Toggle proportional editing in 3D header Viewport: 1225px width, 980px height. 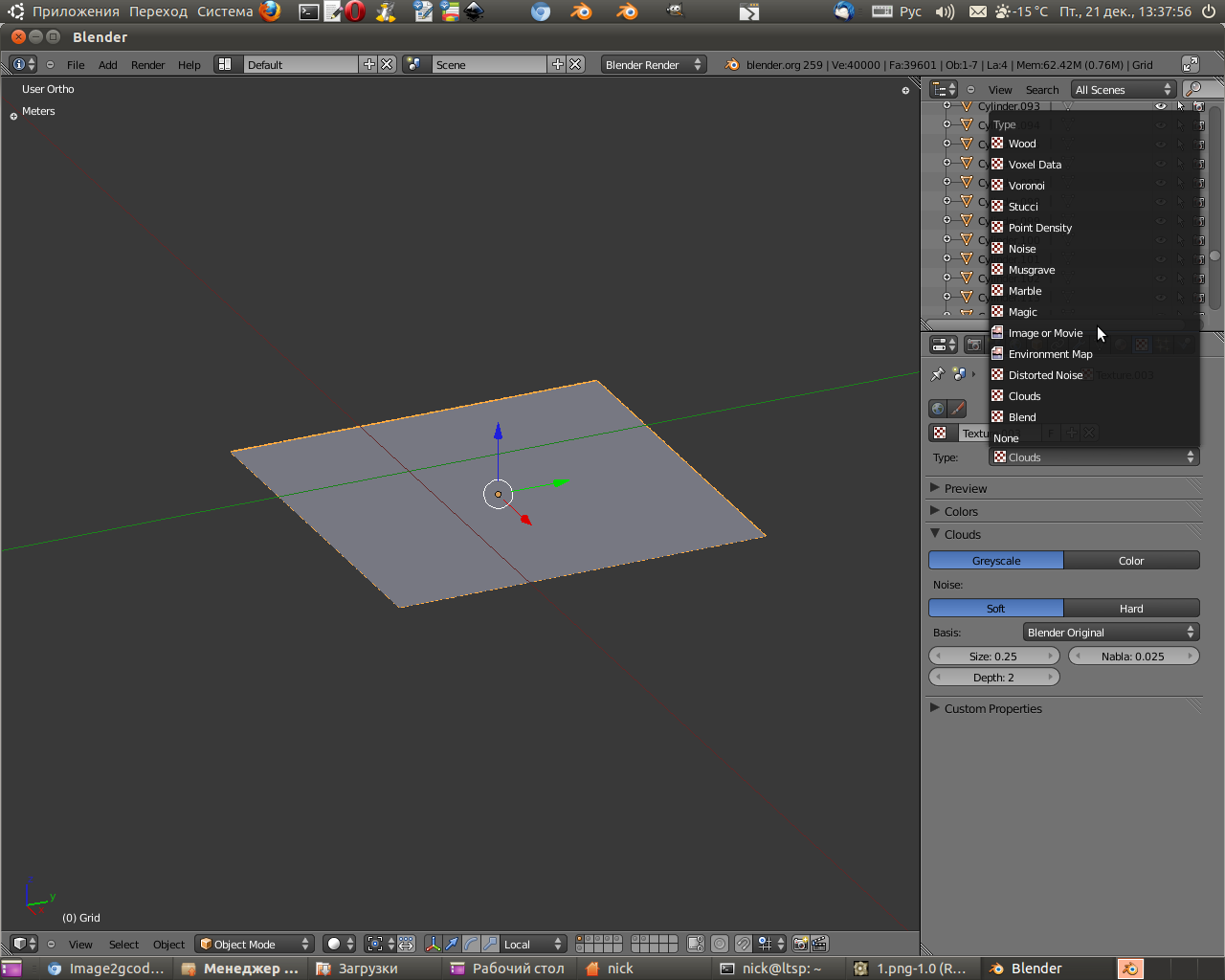(x=720, y=944)
